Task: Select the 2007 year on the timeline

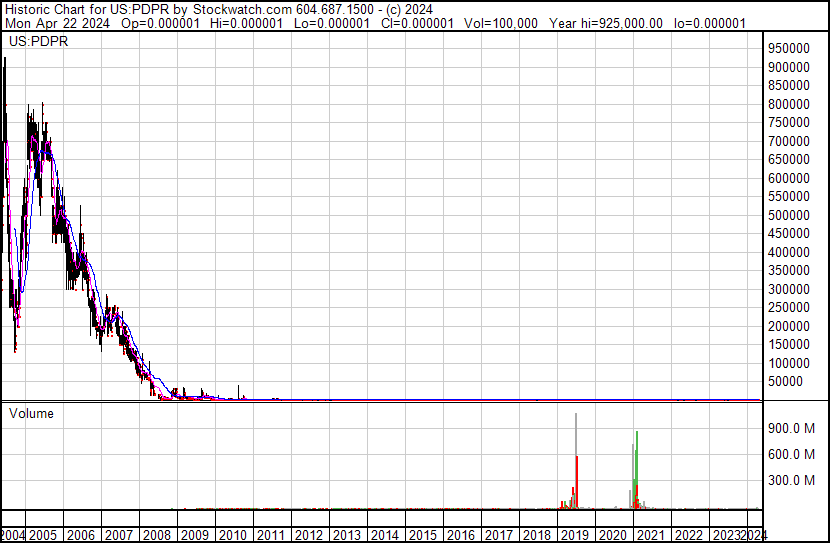Action: [x=119, y=536]
